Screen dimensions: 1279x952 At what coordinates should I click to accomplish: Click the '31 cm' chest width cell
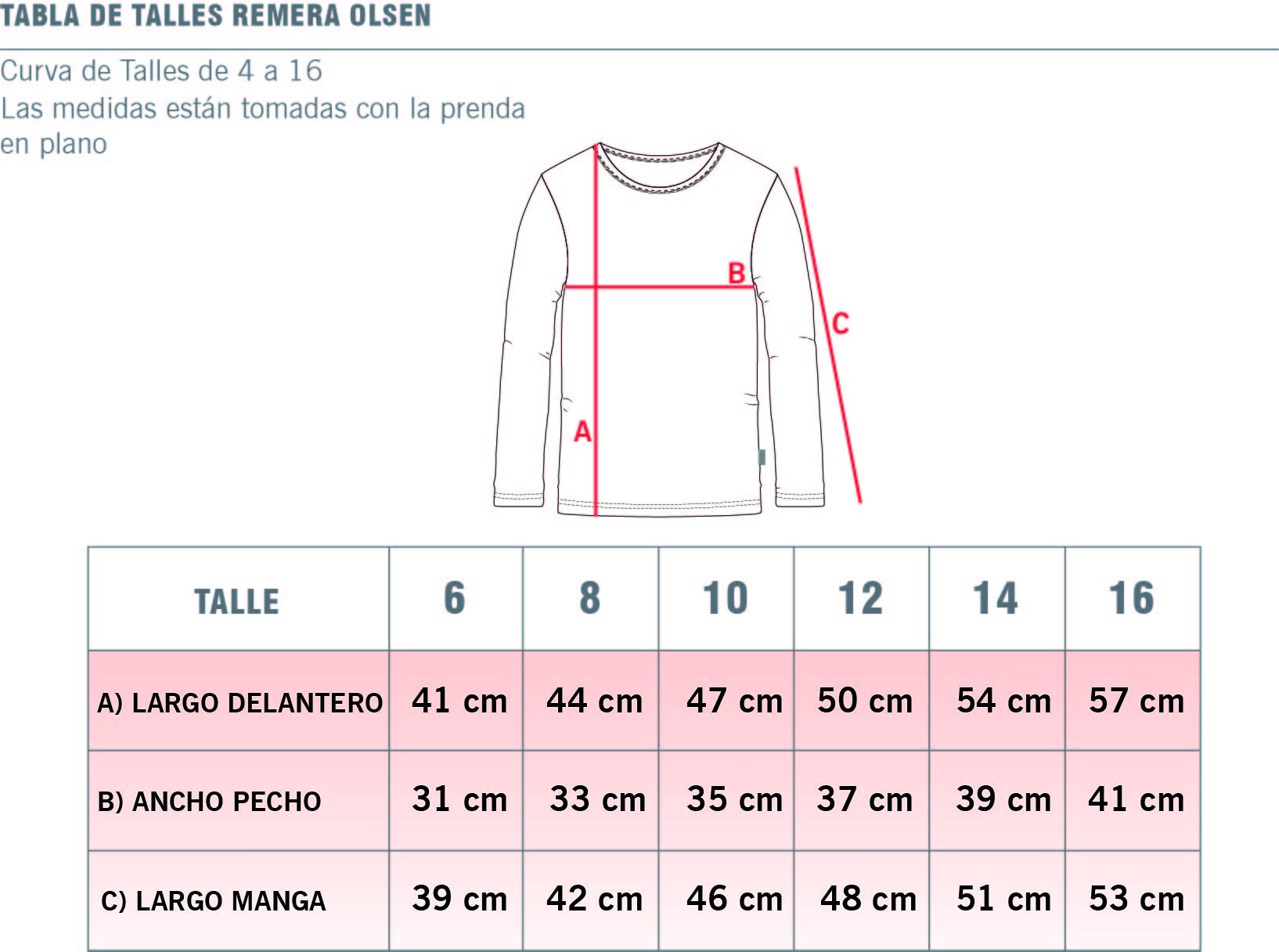click(459, 799)
